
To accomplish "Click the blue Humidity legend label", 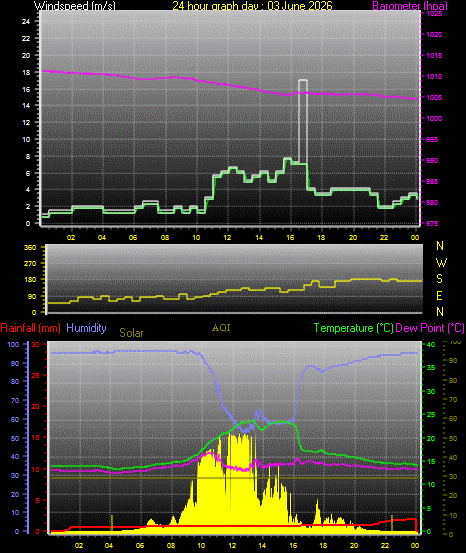I will (86, 328).
